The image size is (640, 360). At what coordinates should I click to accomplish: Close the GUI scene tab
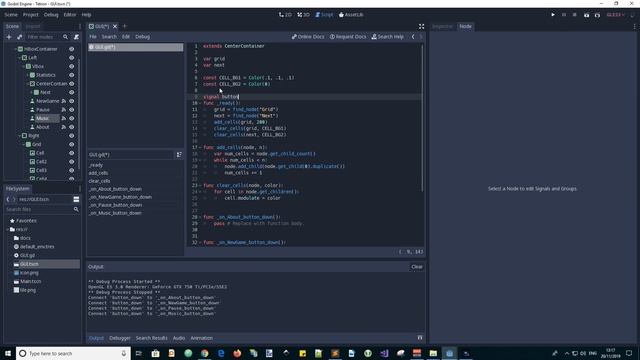[x=115, y=26]
